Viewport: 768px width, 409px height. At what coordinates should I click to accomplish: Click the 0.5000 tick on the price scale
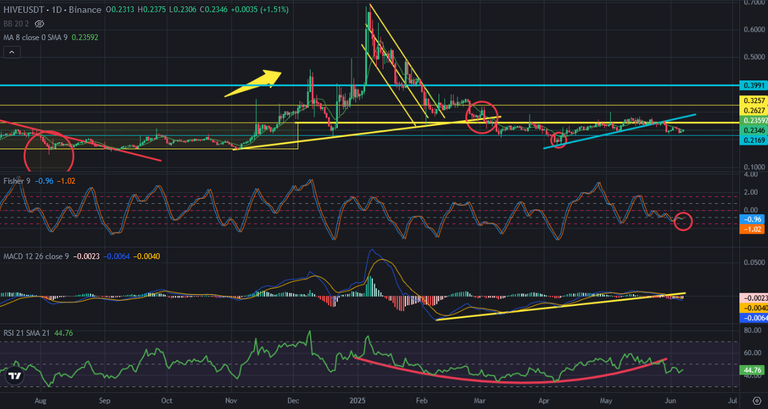coord(755,57)
